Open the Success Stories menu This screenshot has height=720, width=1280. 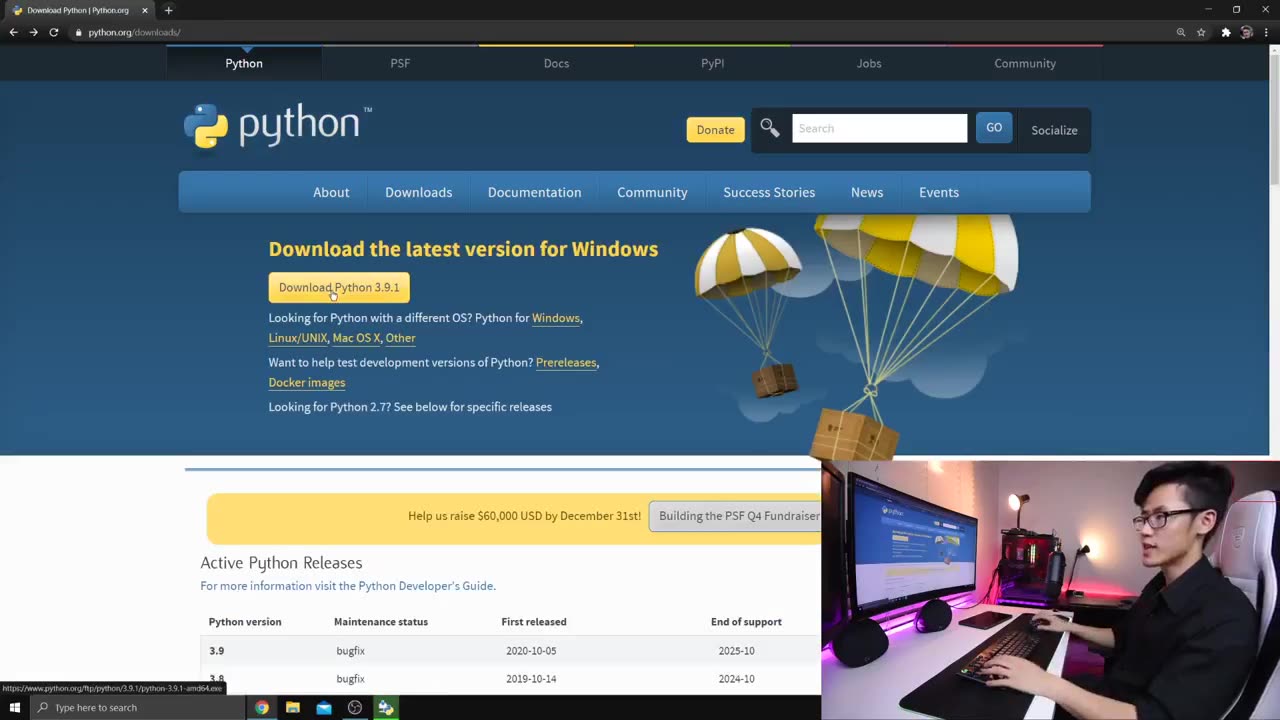click(x=769, y=192)
